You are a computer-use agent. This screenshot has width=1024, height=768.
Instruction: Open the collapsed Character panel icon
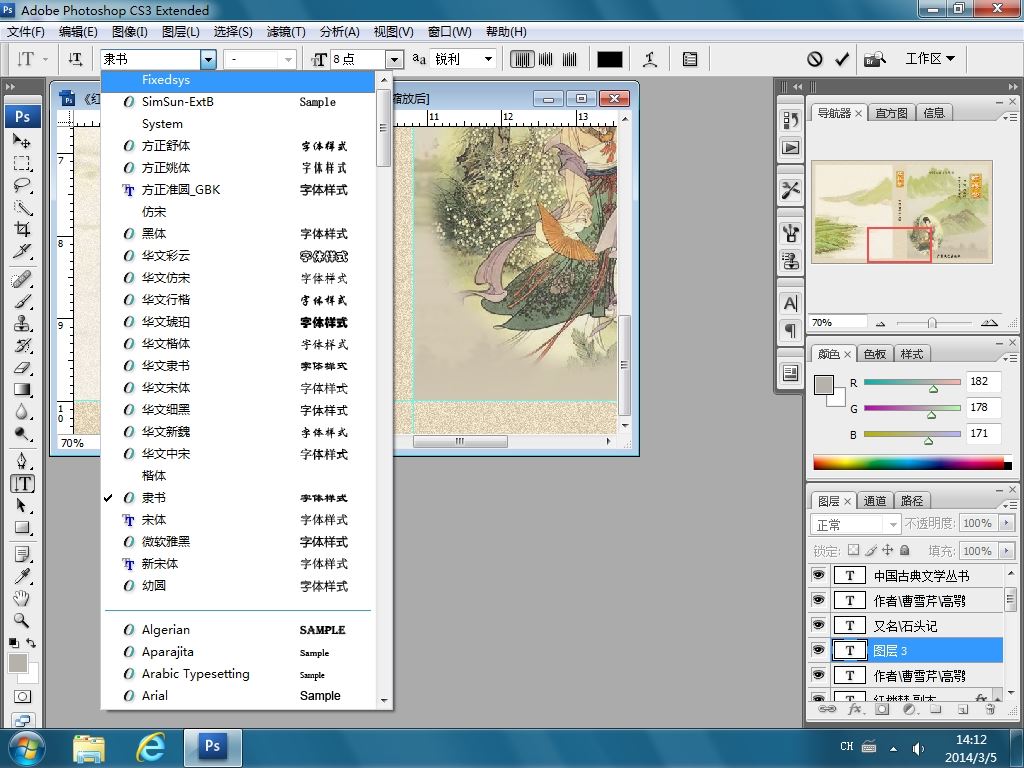coord(790,303)
